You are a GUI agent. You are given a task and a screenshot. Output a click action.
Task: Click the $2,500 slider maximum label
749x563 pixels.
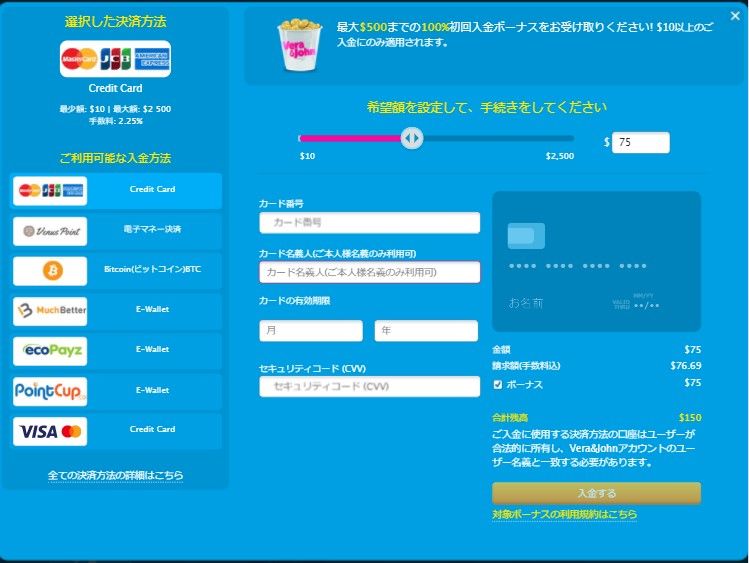coord(560,156)
